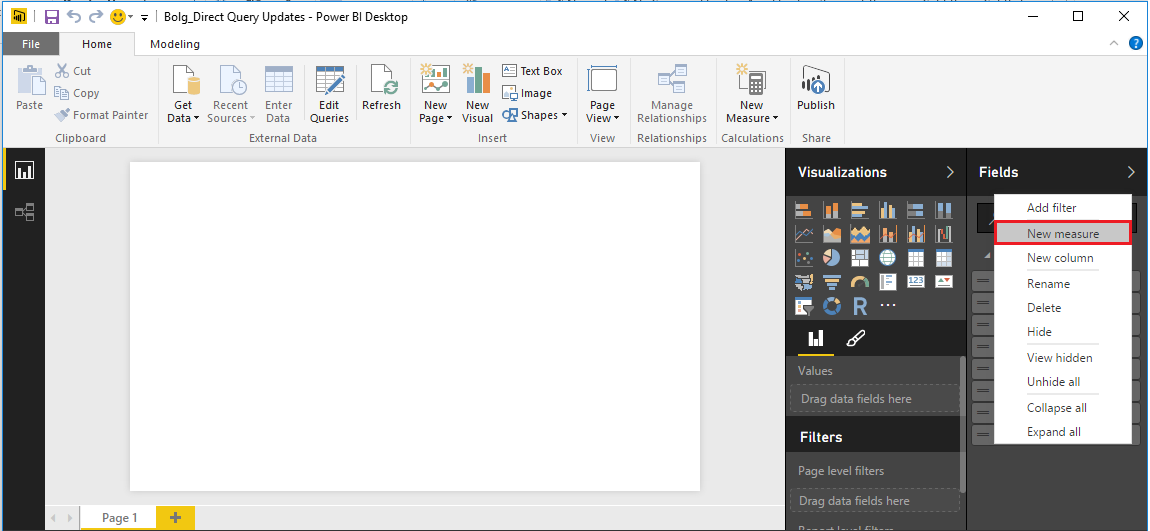The height and width of the screenshot is (531, 1150).
Task: Choose New column from context menu
Action: coord(1063,257)
